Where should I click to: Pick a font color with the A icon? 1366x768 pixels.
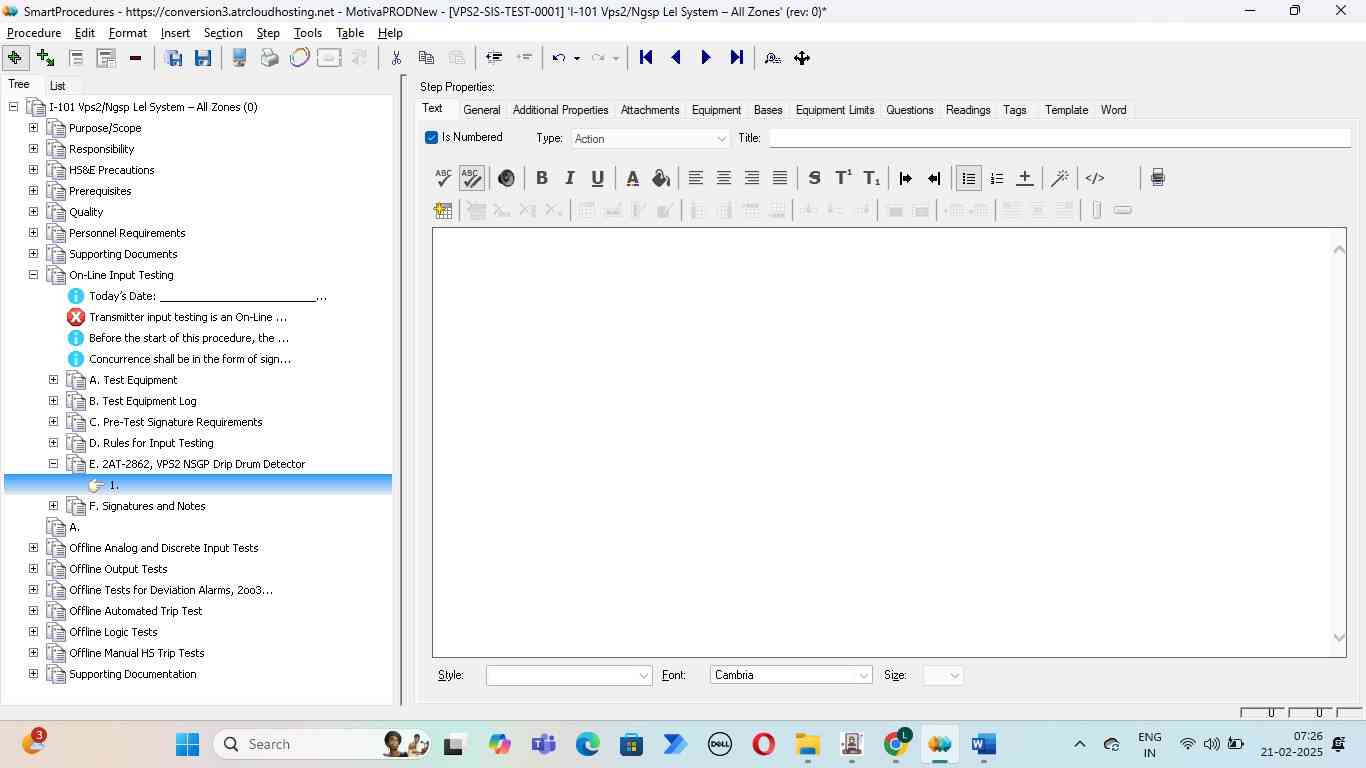coord(632,178)
